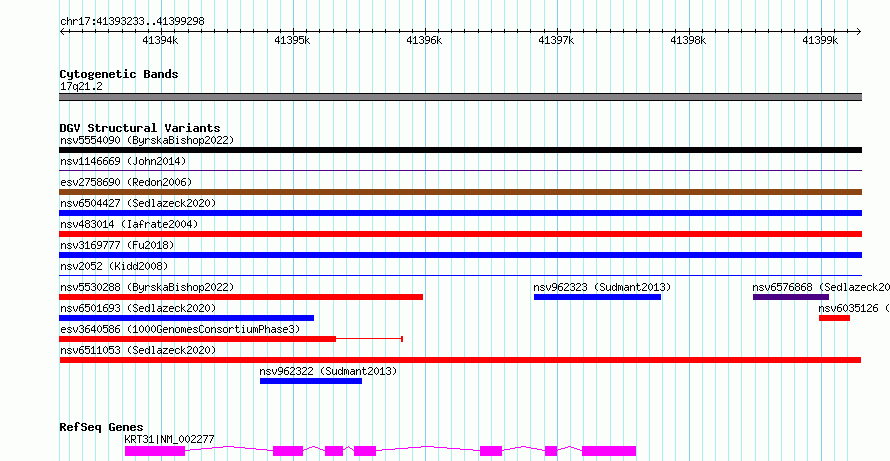Select the nsv5530288 red variant bar
The height and width of the screenshot is (461, 890).
(x=241, y=297)
